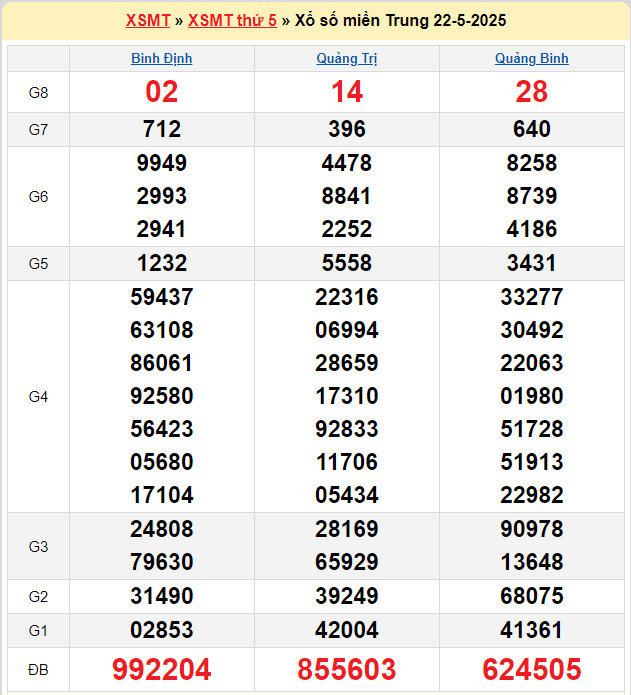Image resolution: width=631 pixels, height=695 pixels.
Task: Select the G4 number 63108
Action: click(162, 330)
